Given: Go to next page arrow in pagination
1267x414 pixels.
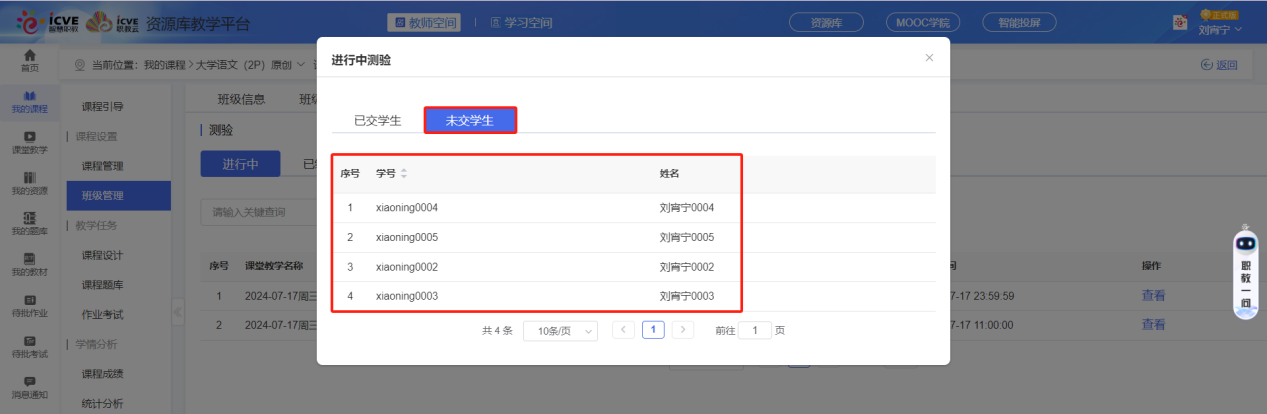Looking at the screenshot, I should point(683,329).
